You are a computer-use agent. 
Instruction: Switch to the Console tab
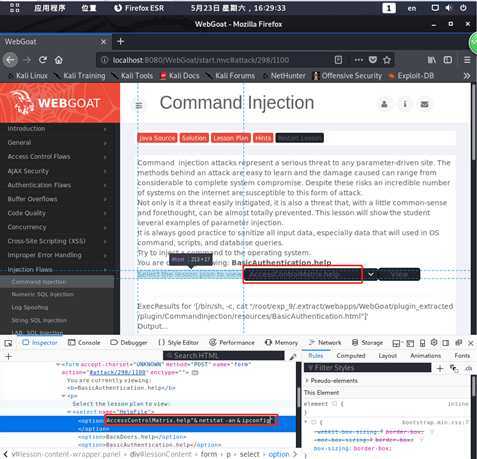84,343
